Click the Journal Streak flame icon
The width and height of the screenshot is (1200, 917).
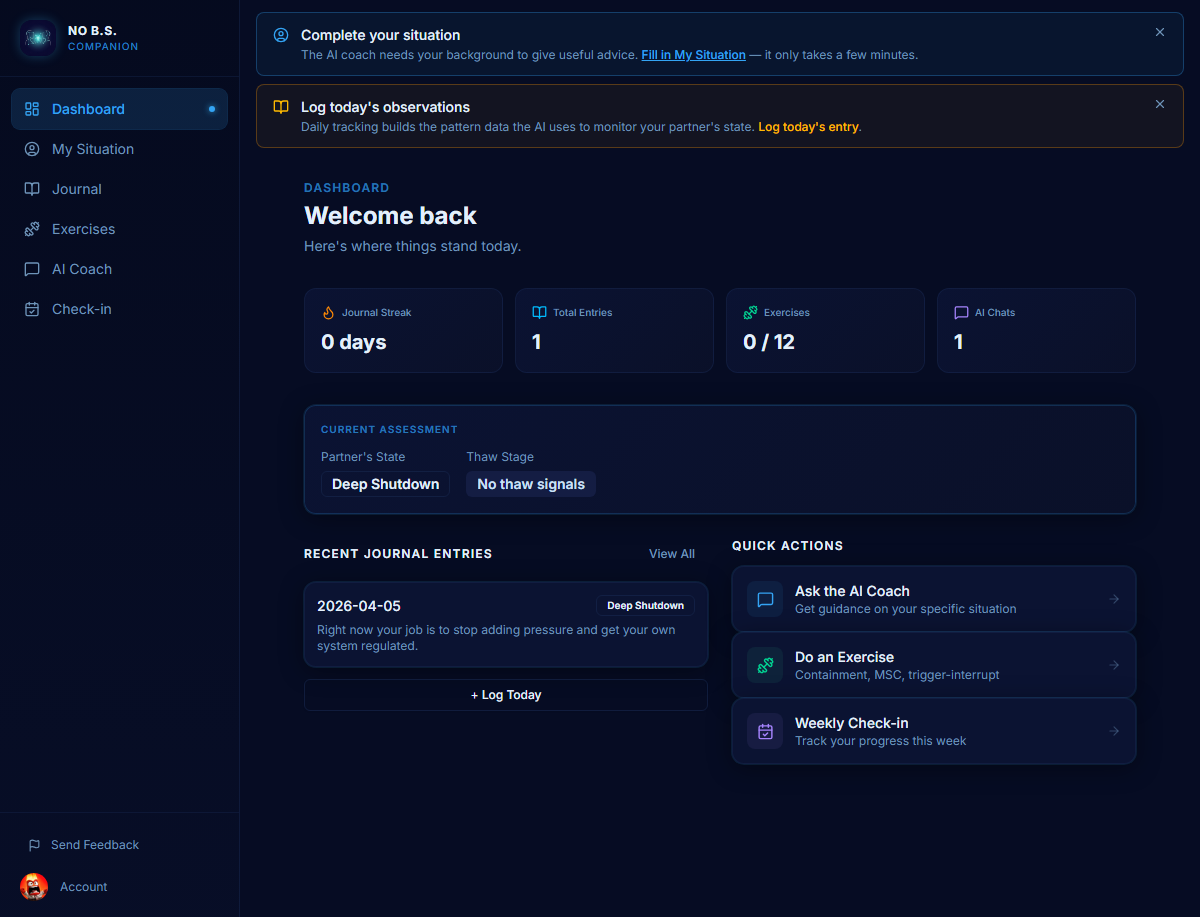pyautogui.click(x=328, y=313)
